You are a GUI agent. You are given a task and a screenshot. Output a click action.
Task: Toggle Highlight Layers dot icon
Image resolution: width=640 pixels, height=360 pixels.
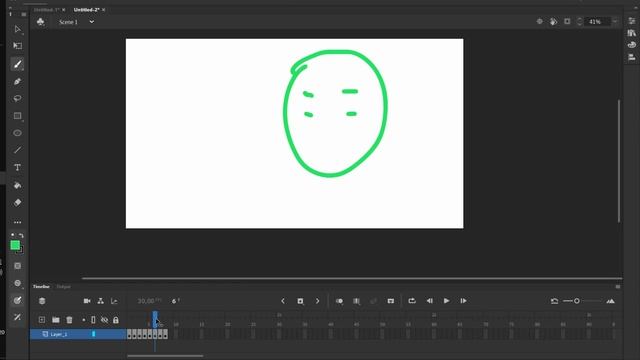(84, 320)
